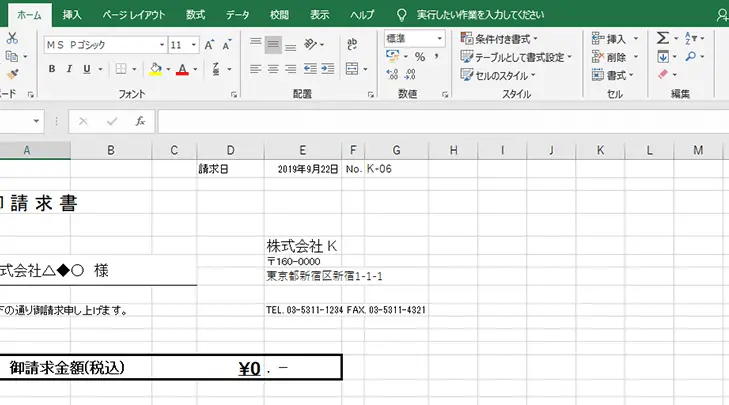Click the yellow fill color bucket
Viewport: 729px width, 405px height.
(x=154, y=69)
